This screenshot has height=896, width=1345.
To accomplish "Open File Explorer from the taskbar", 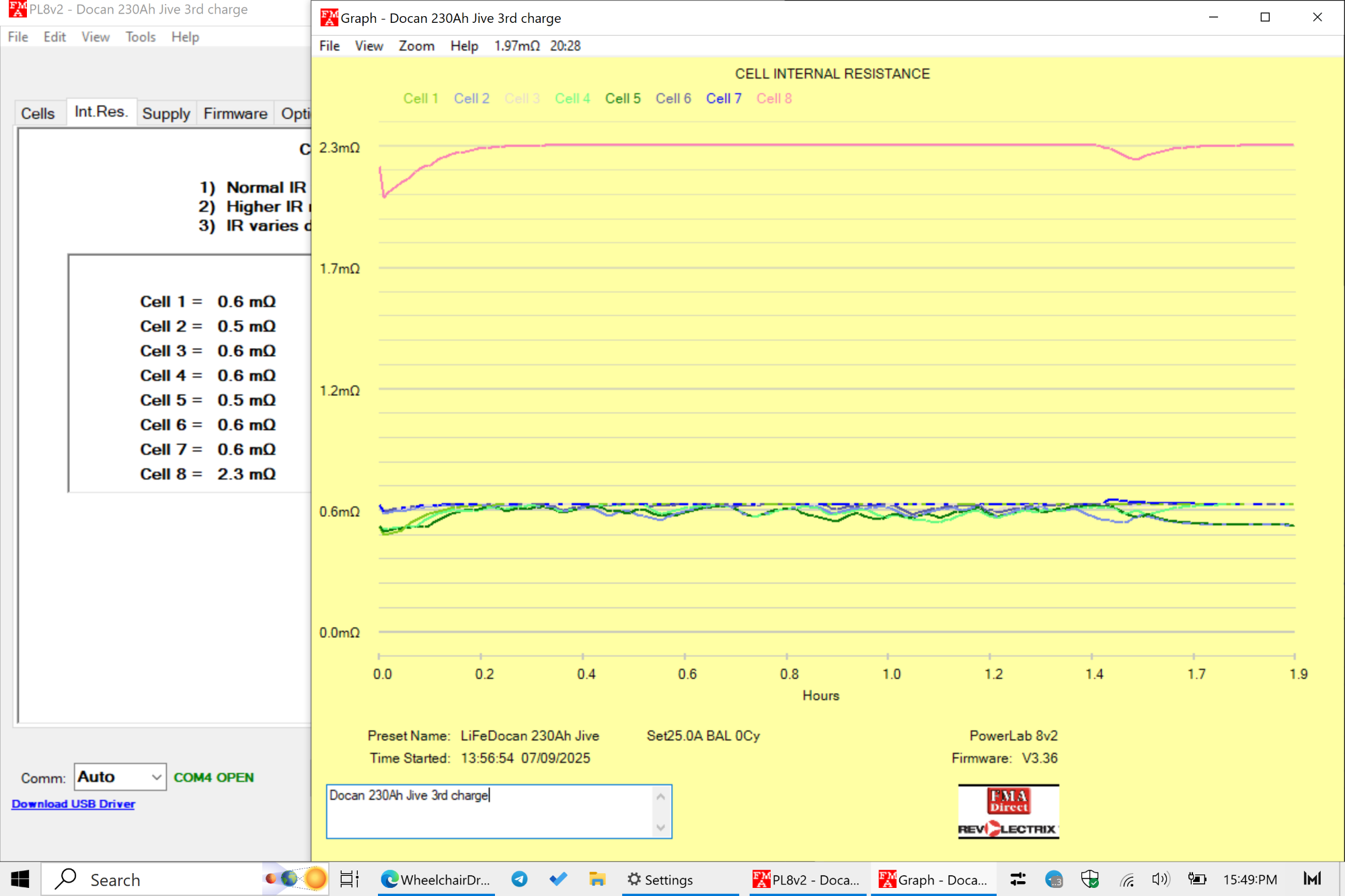I will pos(597,879).
